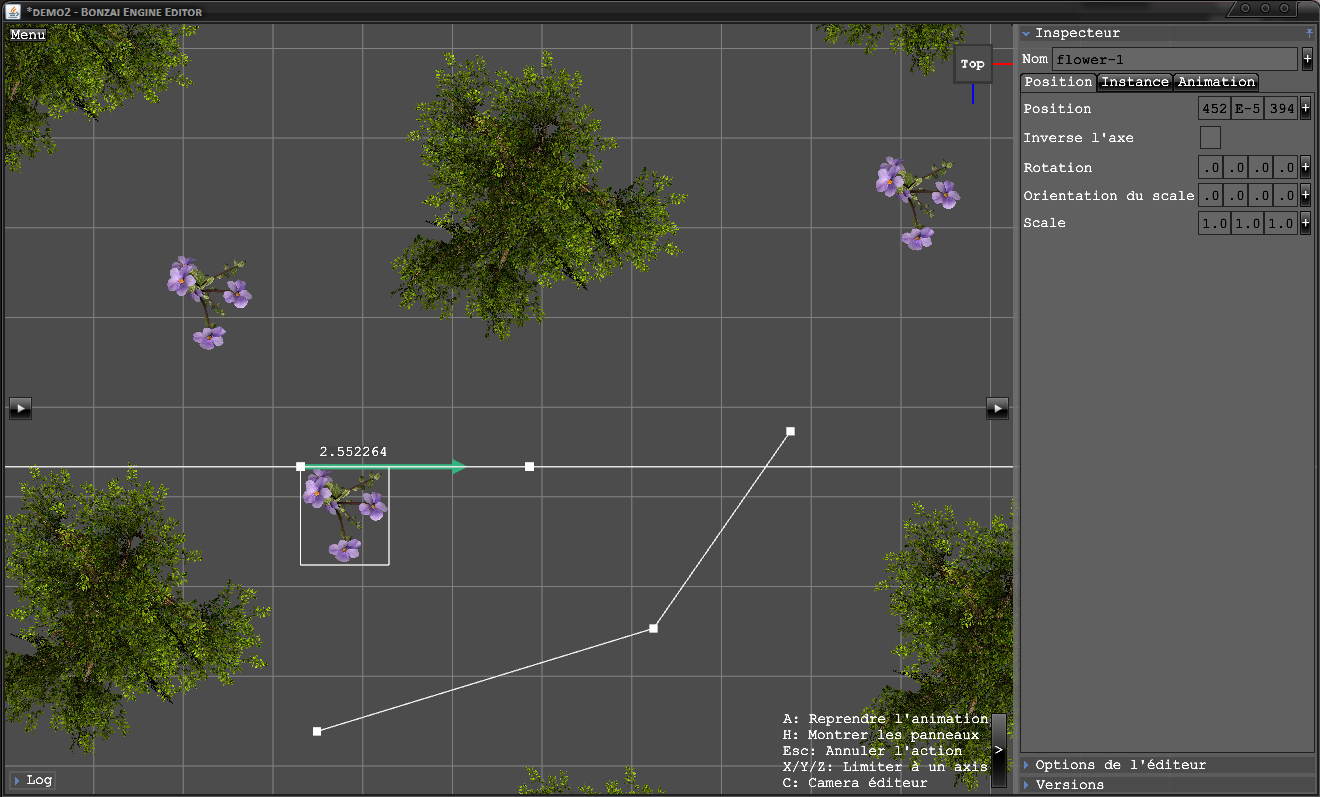Click the plus button beside the Nom field
Viewport: 1320px width, 797px height.
pyautogui.click(x=1307, y=60)
